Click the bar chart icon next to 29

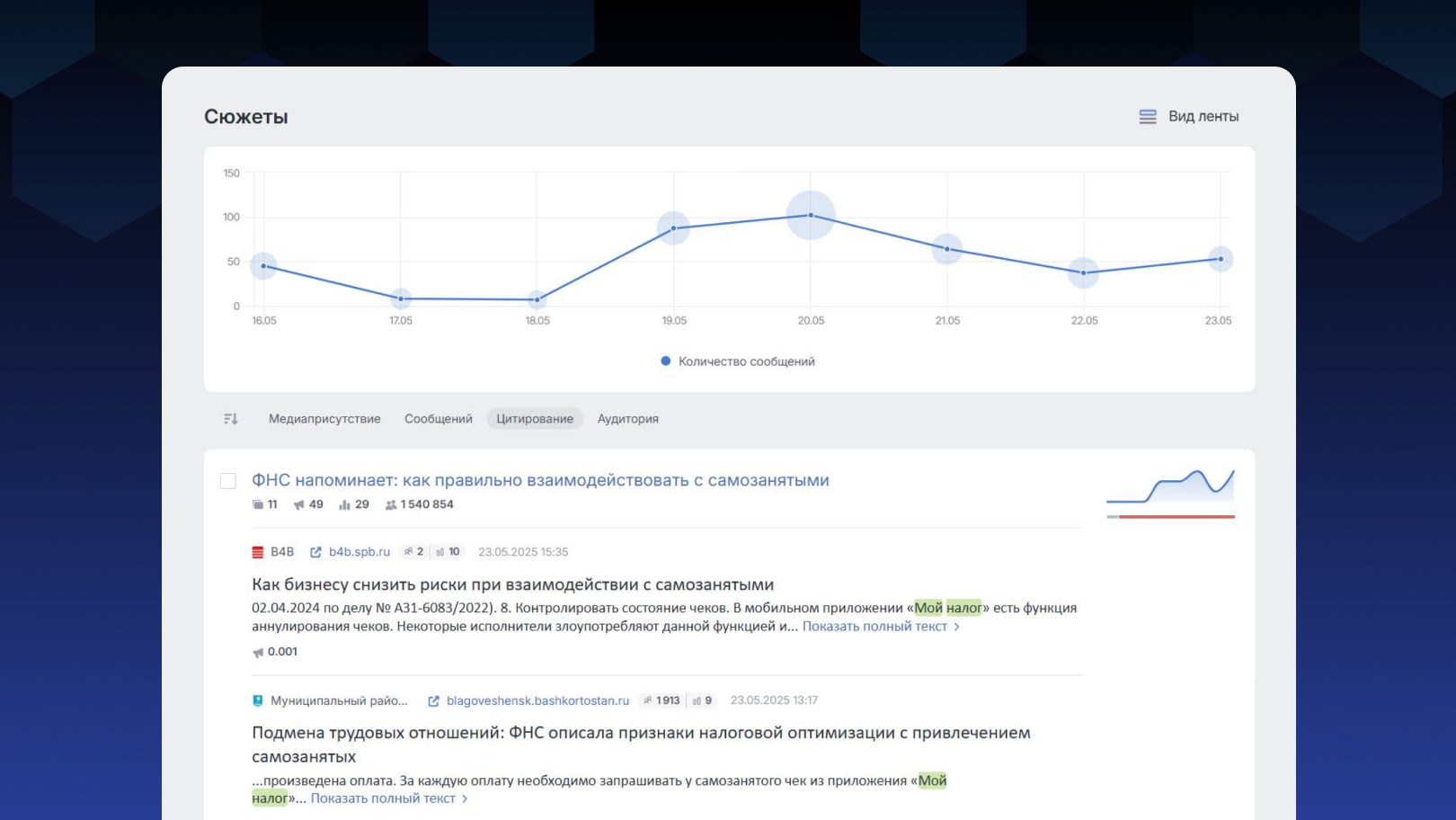pyautogui.click(x=344, y=505)
